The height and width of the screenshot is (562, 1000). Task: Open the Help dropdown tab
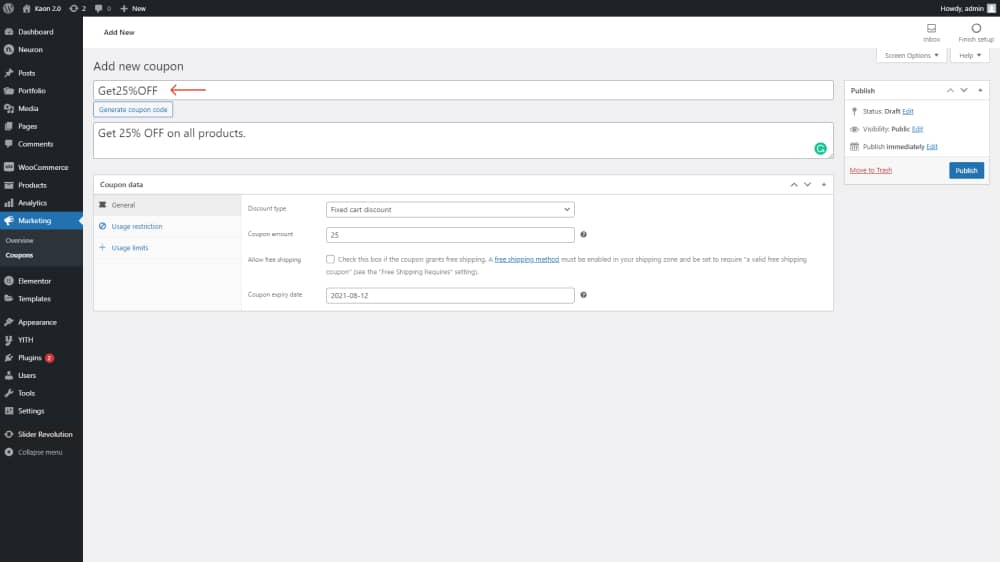pos(969,55)
